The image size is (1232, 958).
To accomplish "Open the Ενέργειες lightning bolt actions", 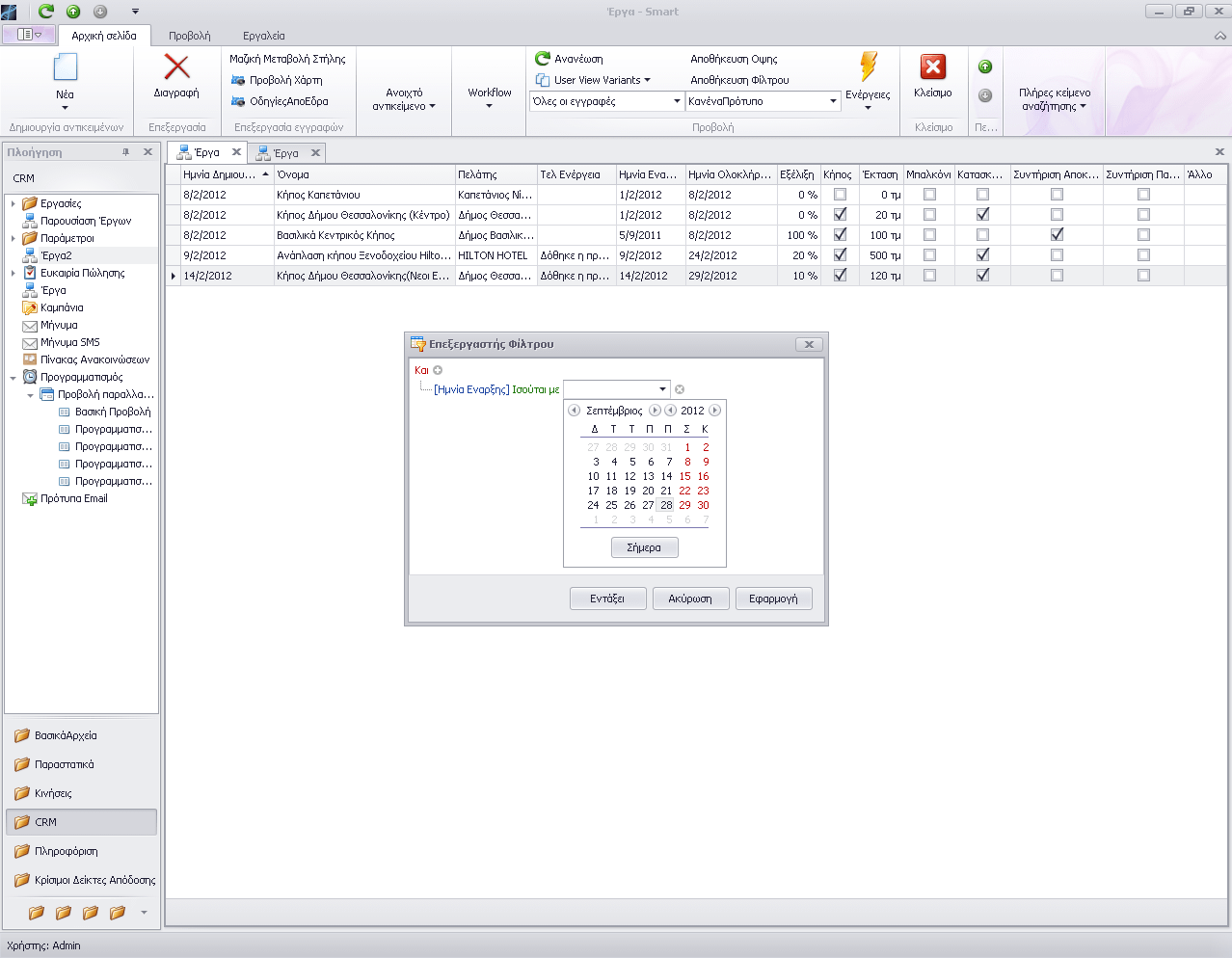I will [868, 67].
